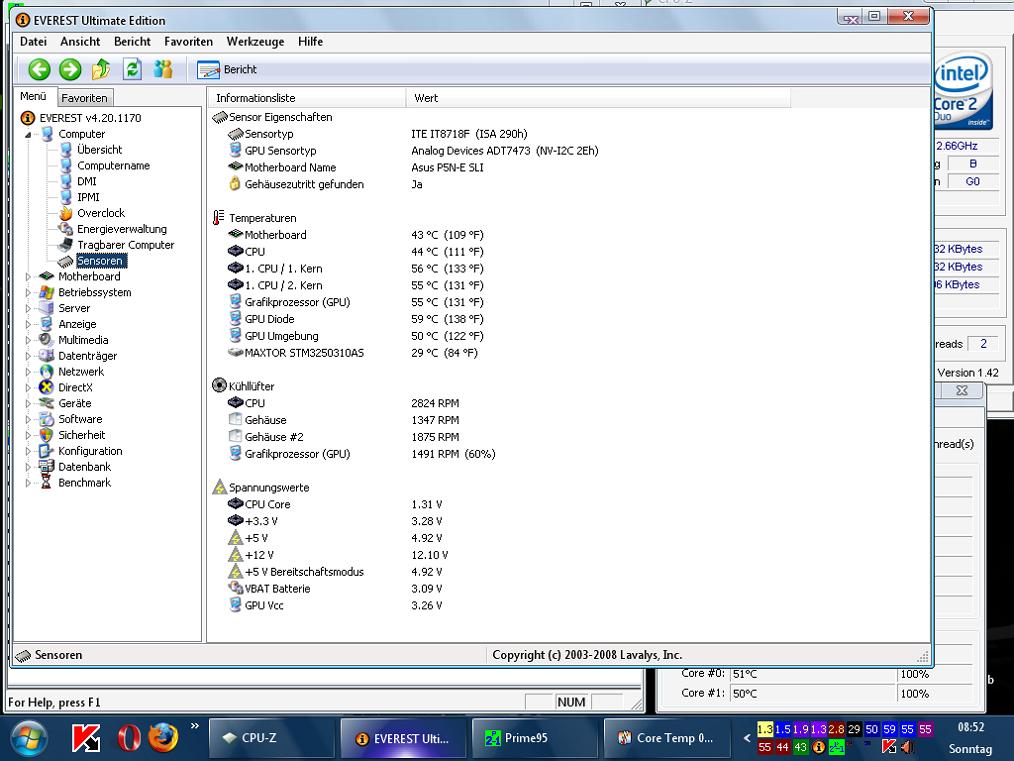1014x761 pixels.
Task: Select the VBAT Batterie voltage row
Action: 335,589
